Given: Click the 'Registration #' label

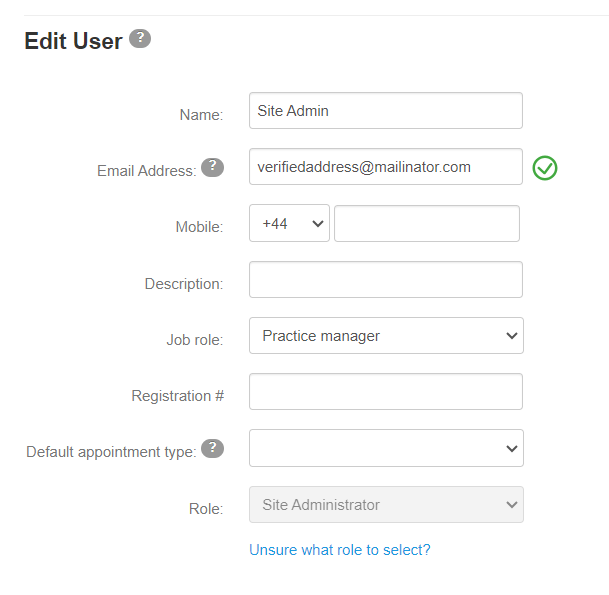Looking at the screenshot, I should (x=177, y=396).
